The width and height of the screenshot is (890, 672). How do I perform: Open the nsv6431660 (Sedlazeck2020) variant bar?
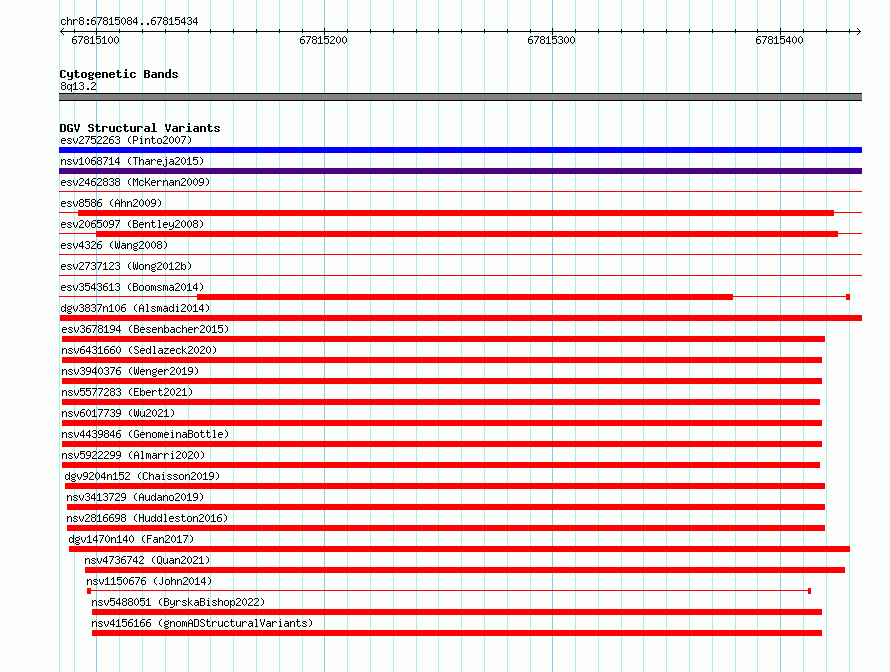point(442,360)
